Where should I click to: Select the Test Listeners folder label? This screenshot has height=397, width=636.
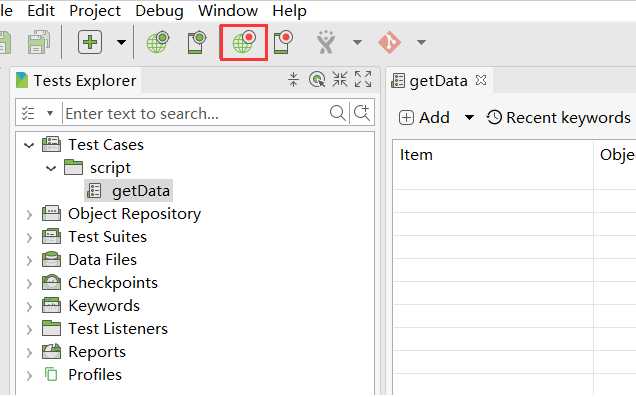pyautogui.click(x=118, y=329)
